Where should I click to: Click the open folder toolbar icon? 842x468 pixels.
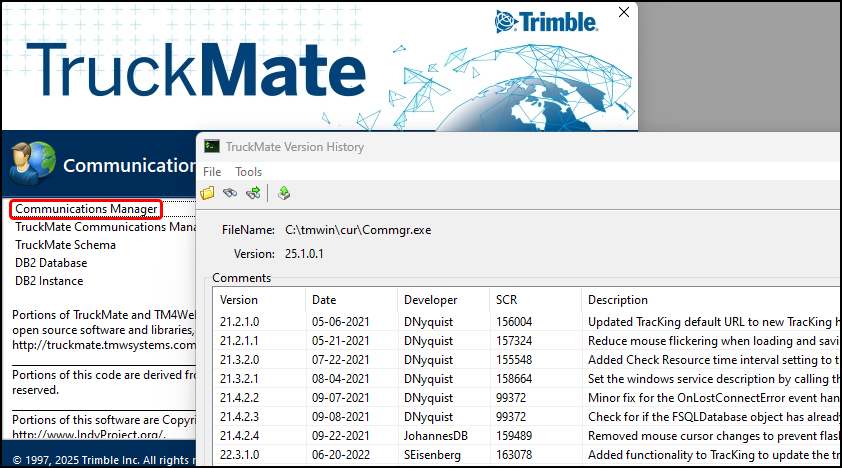208,193
